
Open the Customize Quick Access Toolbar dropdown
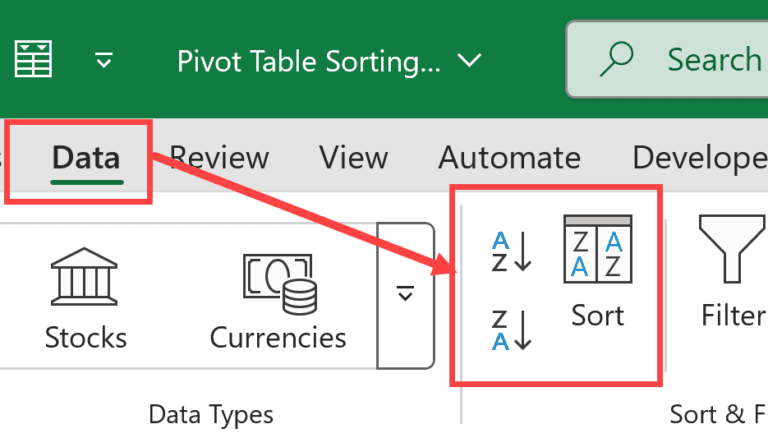tap(104, 60)
